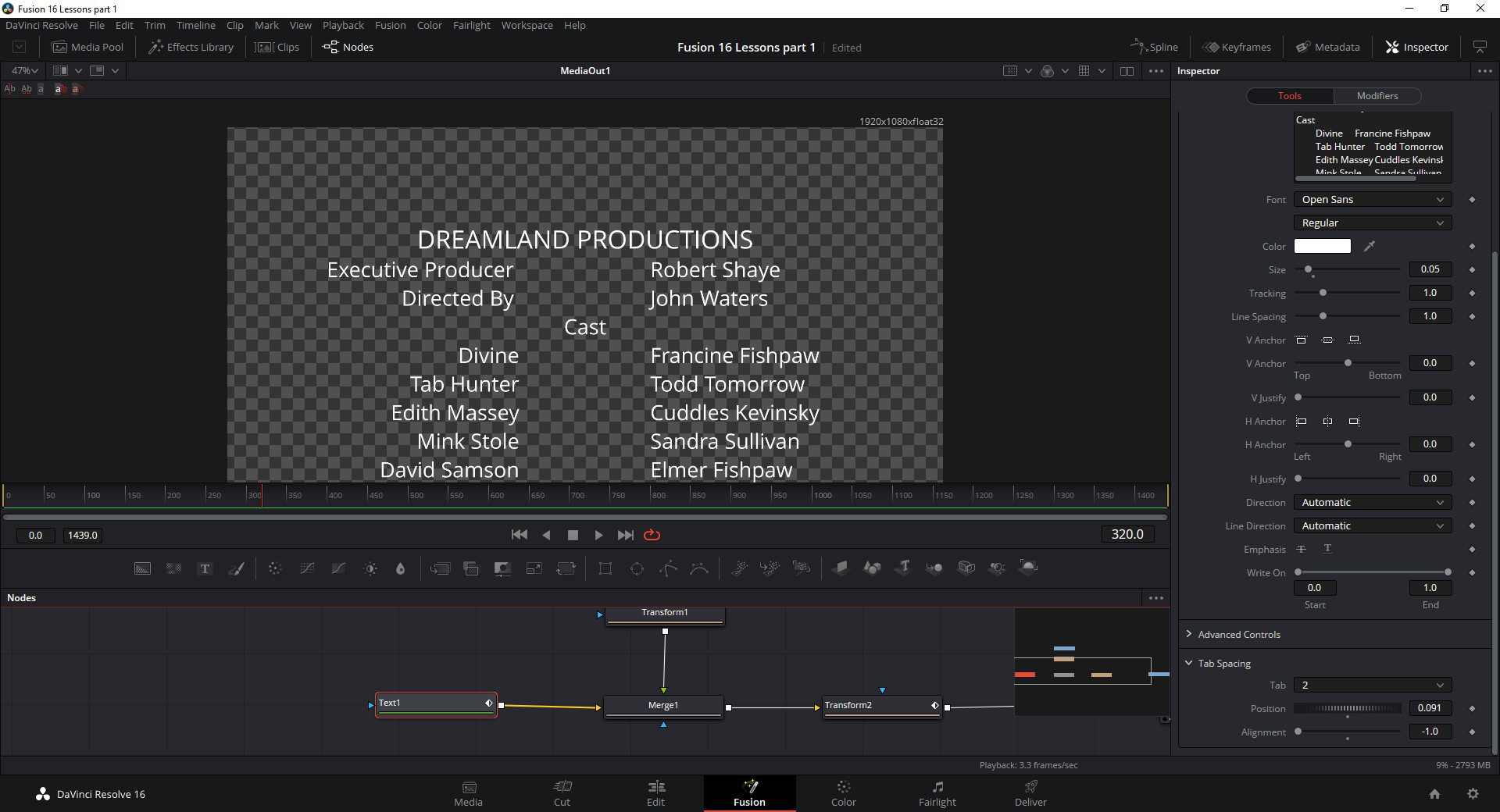Add a Spot Light 3D tool
The image size is (1500, 812).
coord(997,568)
